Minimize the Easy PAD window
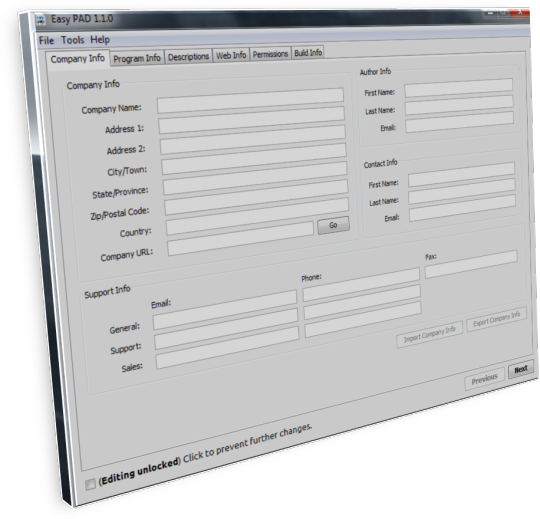Image resolution: width=540 pixels, height=519 pixels. point(490,13)
